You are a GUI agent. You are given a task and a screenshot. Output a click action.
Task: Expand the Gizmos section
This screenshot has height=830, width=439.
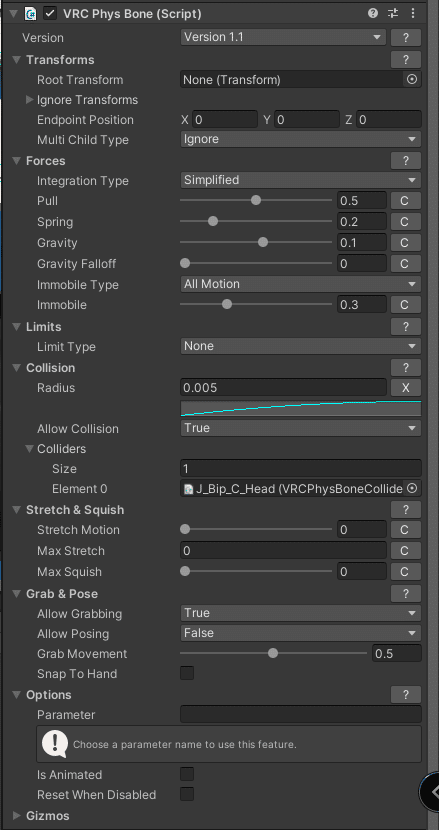tap(16, 815)
